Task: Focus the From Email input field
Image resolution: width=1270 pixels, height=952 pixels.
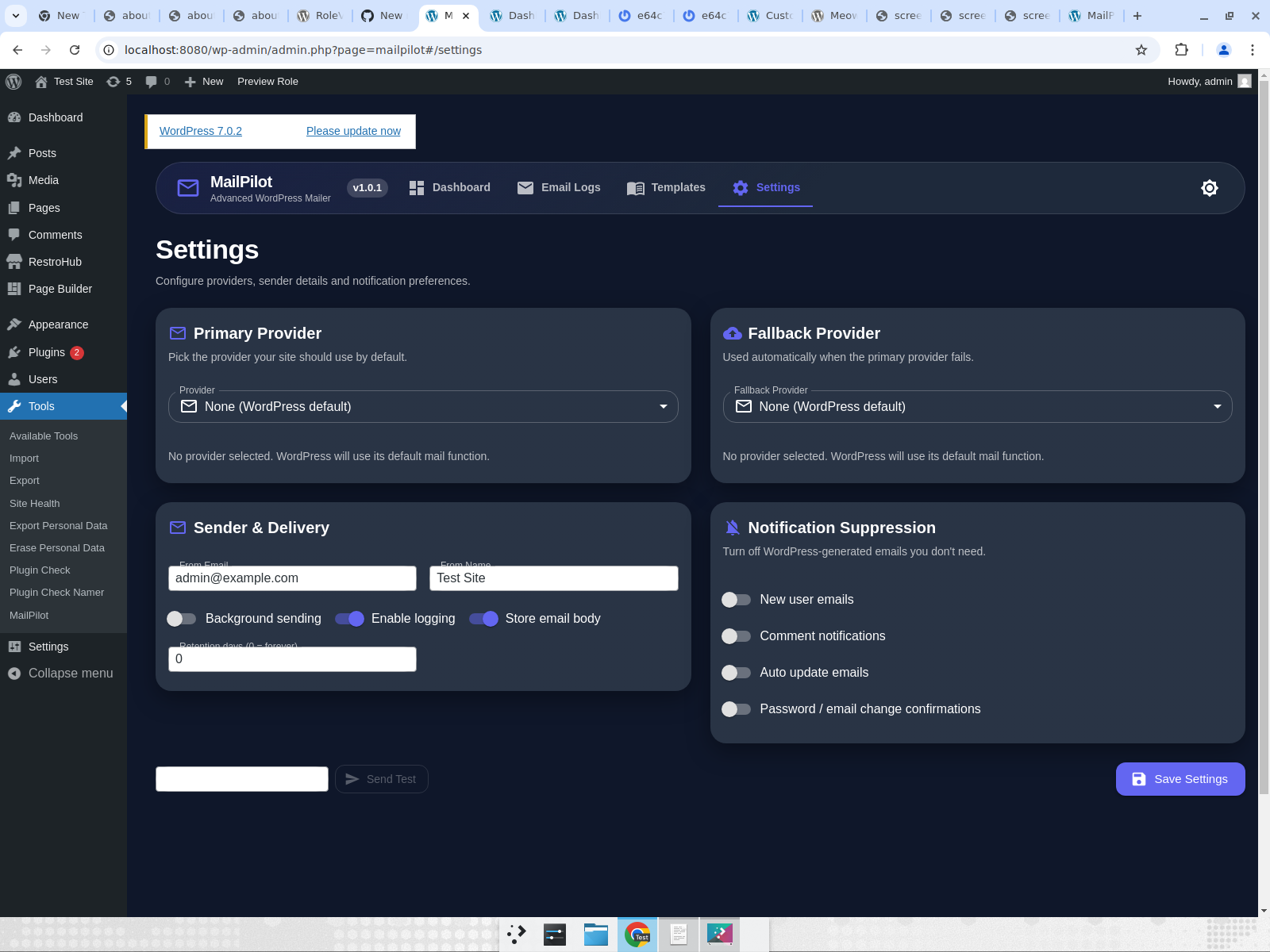Action: pos(292,578)
